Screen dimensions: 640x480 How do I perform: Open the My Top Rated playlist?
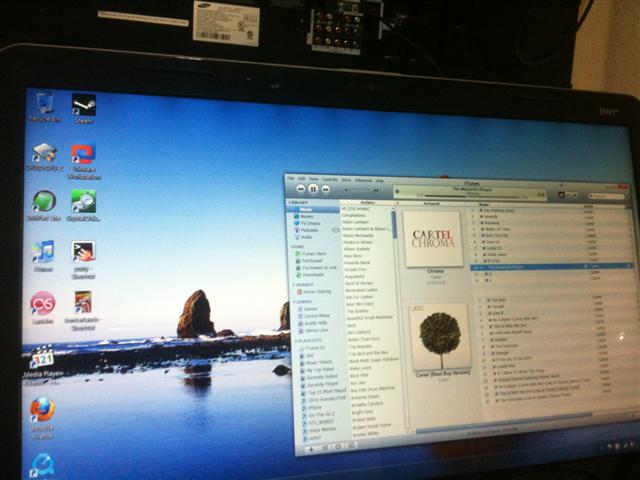tap(317, 370)
